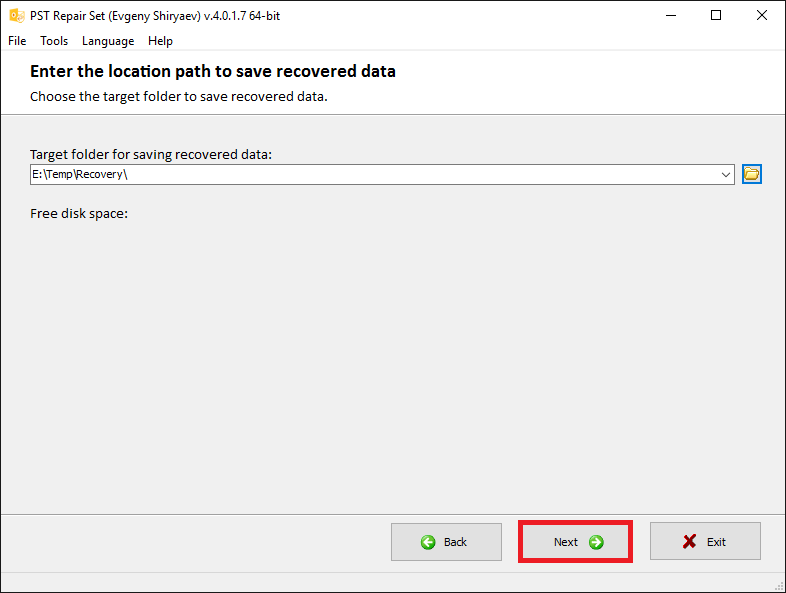Click the Next button label
786x593 pixels.
click(566, 542)
